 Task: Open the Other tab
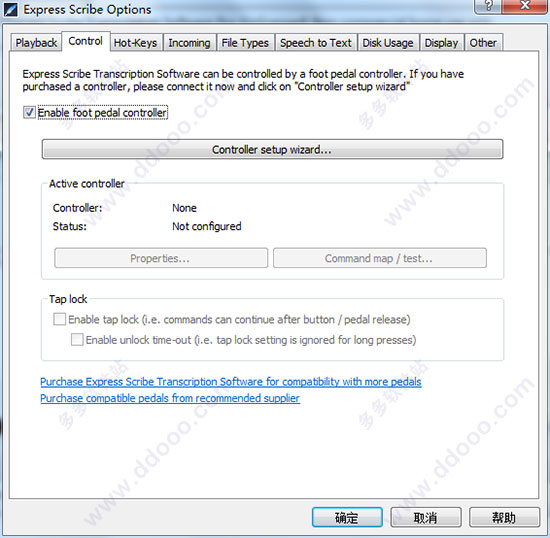pyautogui.click(x=483, y=43)
